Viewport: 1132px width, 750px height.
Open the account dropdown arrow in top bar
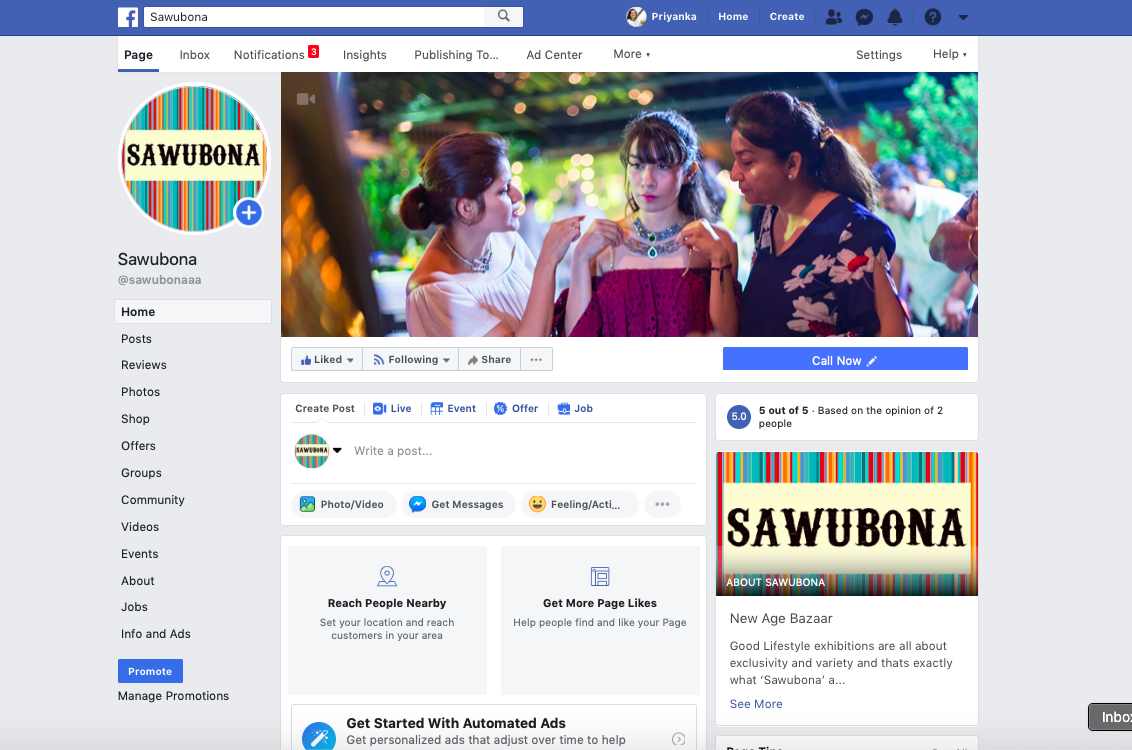963,17
